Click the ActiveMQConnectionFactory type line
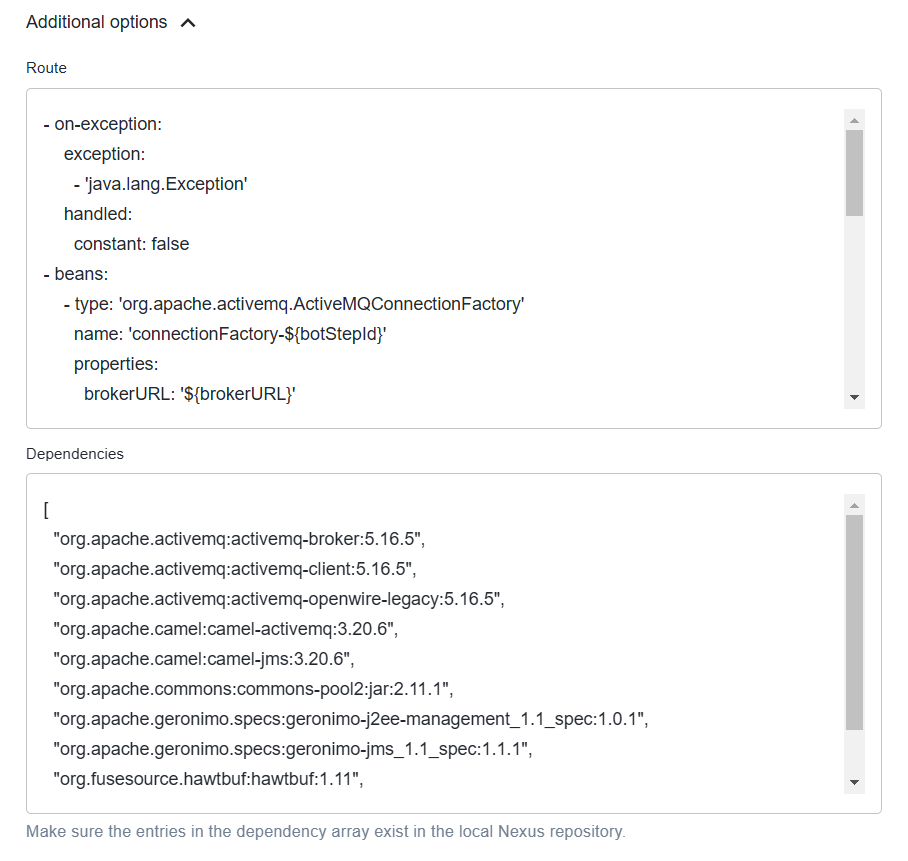Viewport: 908px width, 861px height. click(x=294, y=304)
